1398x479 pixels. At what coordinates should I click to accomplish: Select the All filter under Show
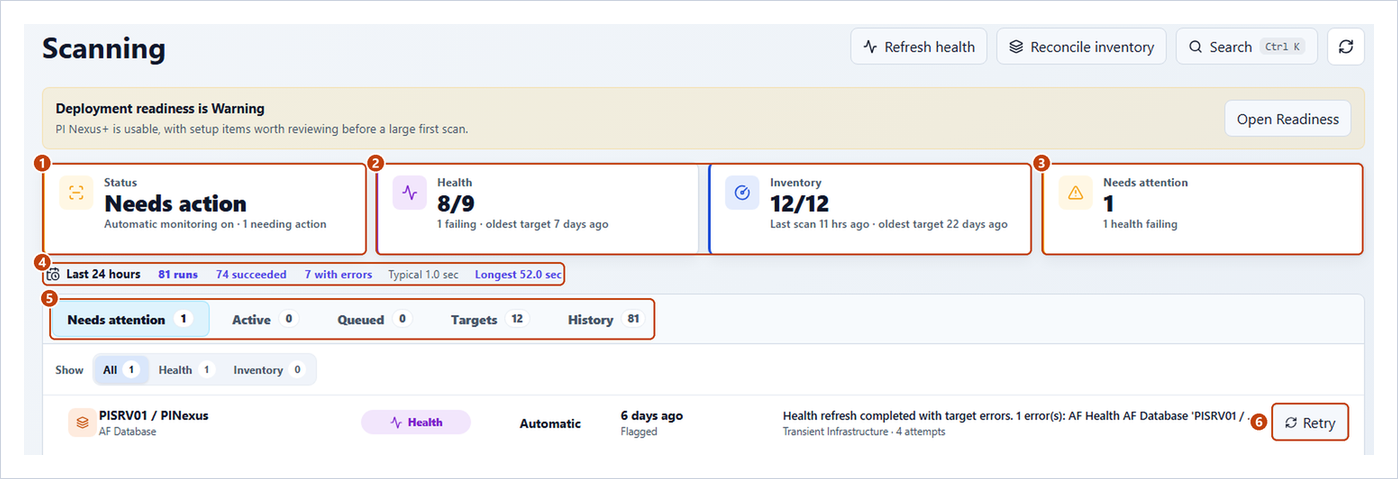coord(121,370)
